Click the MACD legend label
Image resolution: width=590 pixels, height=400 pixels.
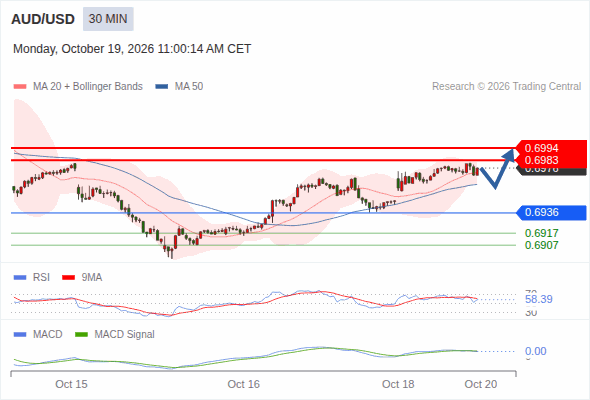point(48,335)
